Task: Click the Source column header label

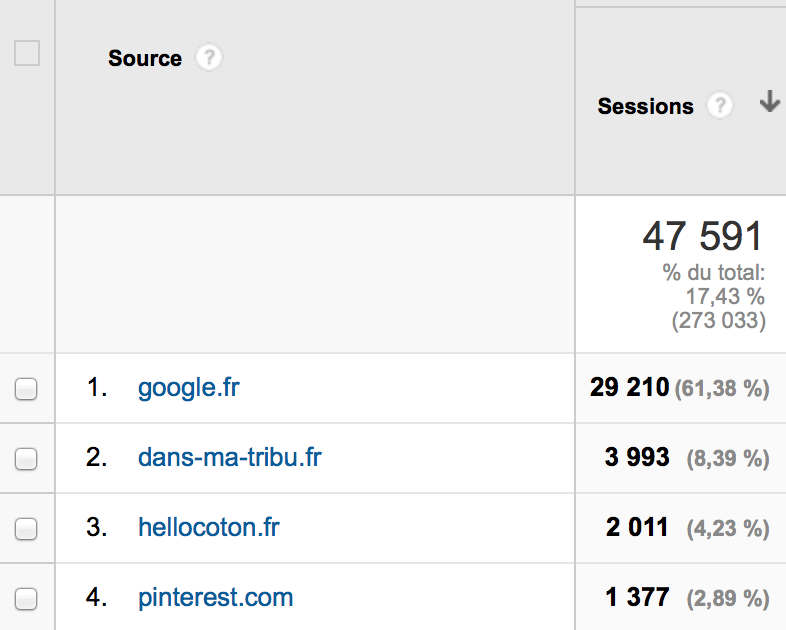Action: click(145, 58)
